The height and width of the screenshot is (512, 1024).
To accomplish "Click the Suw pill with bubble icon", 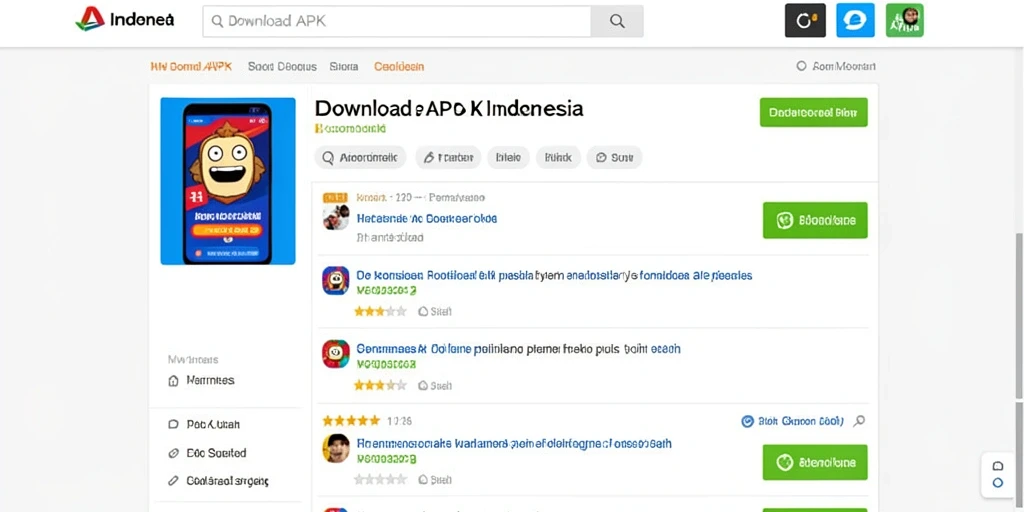I will [x=615, y=157].
